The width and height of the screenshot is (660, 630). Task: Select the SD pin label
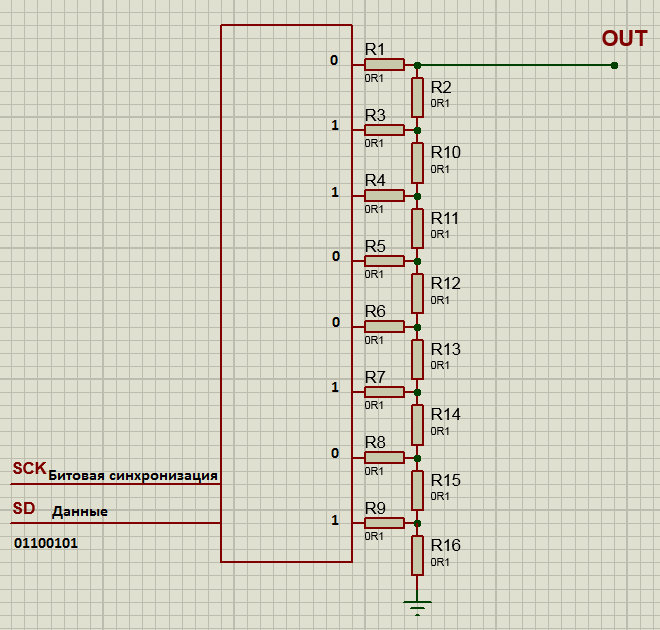click(24, 509)
